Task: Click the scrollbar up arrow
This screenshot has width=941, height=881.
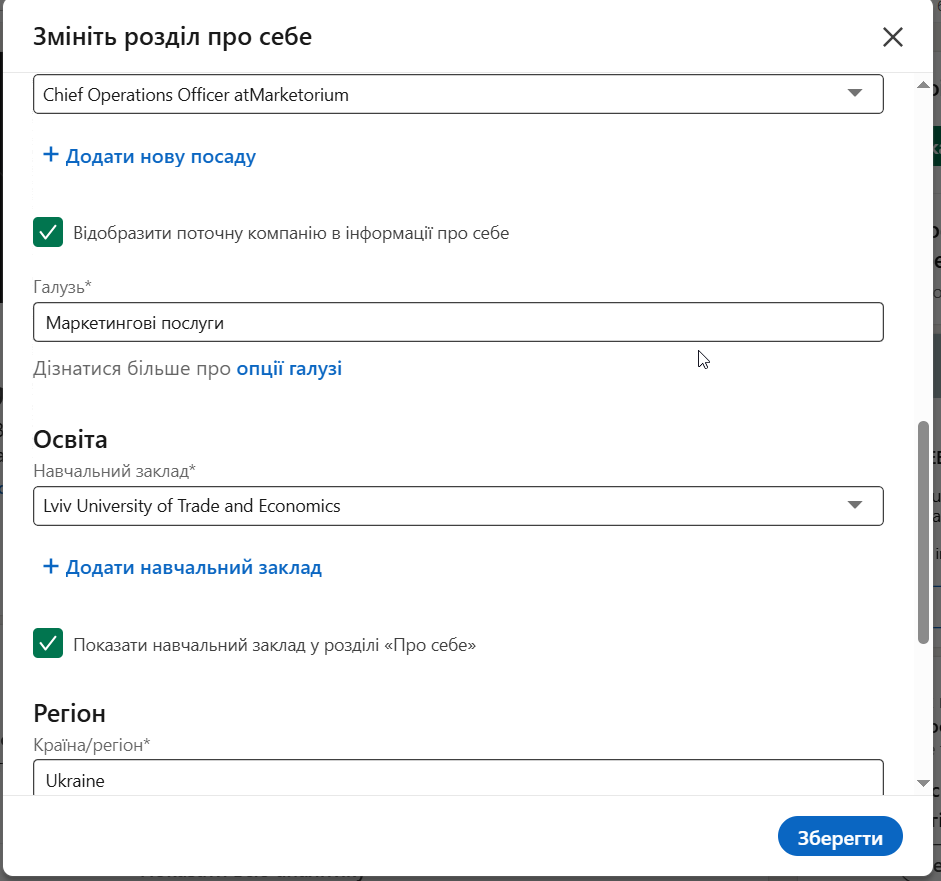Action: point(924,87)
